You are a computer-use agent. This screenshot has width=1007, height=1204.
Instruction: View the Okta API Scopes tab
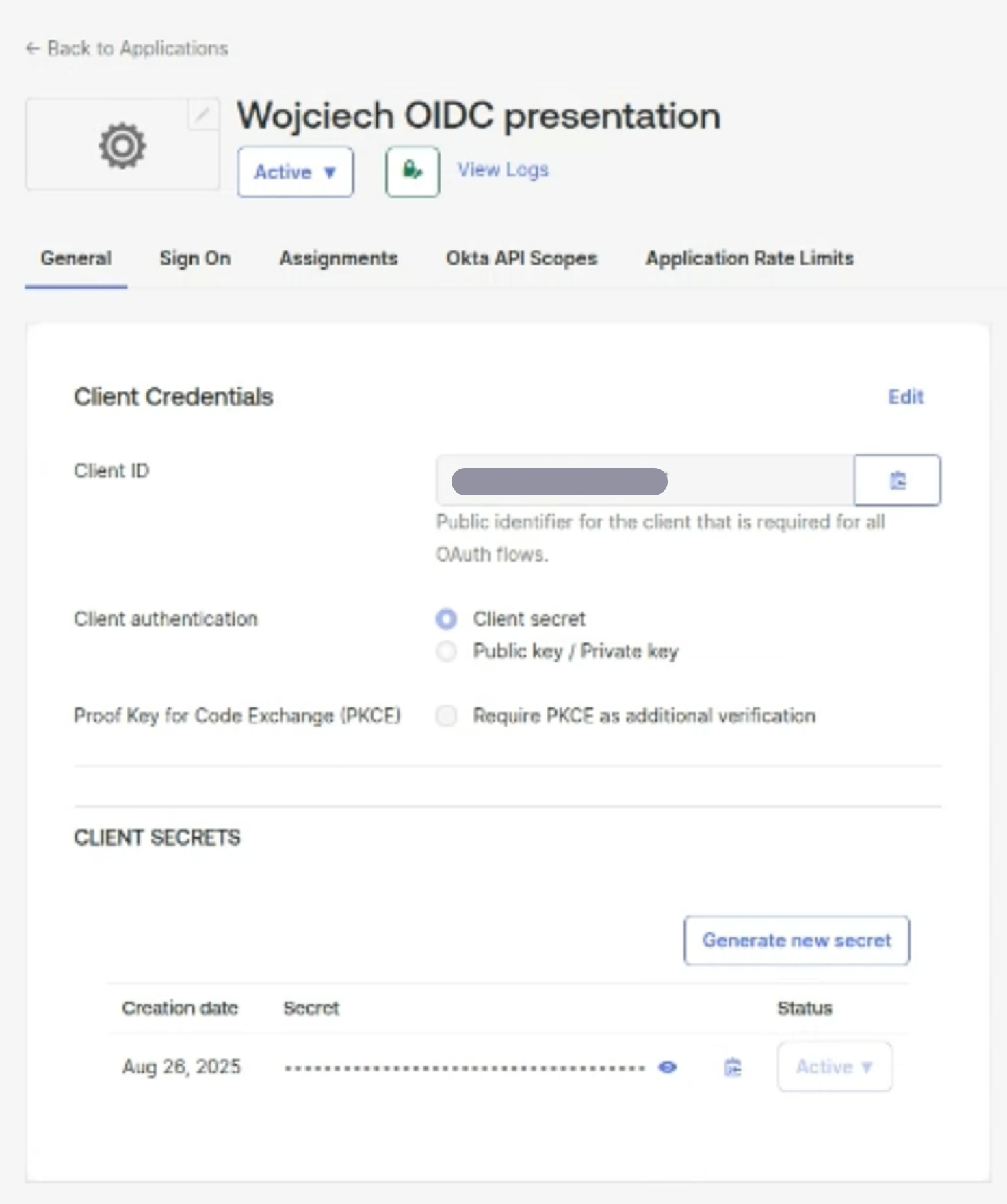[521, 258]
